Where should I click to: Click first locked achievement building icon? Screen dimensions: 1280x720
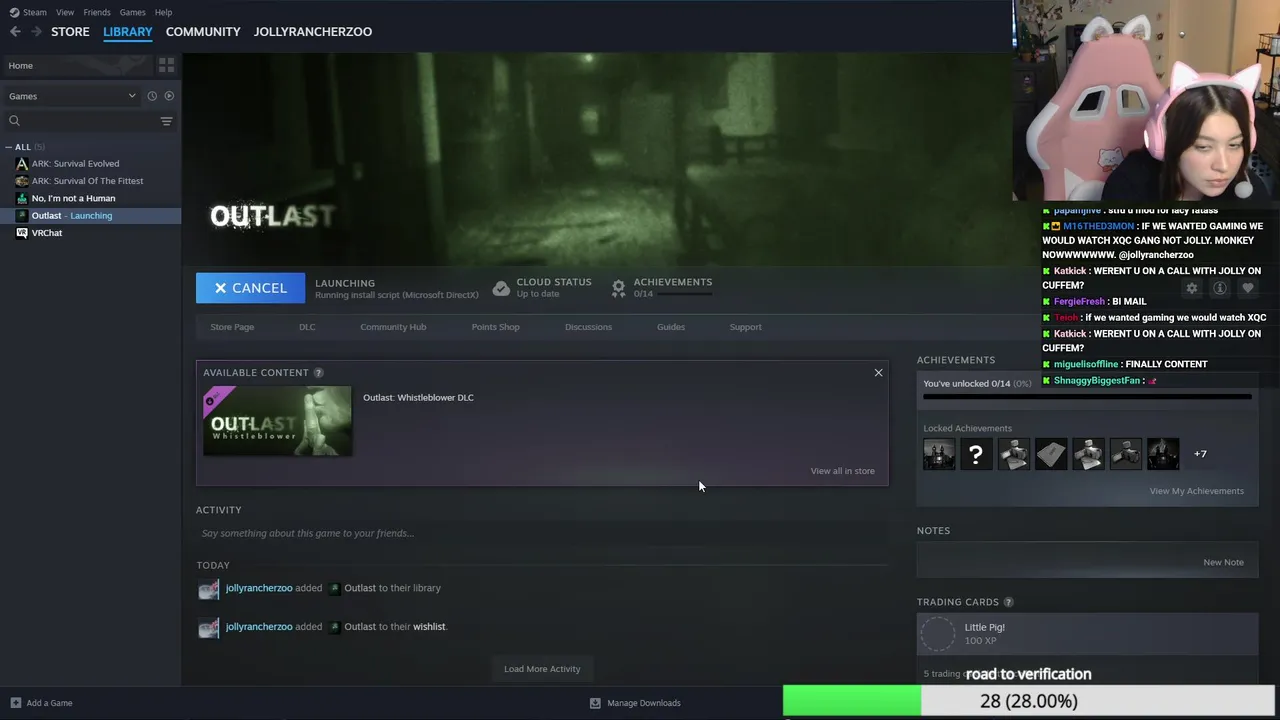[x=939, y=454]
